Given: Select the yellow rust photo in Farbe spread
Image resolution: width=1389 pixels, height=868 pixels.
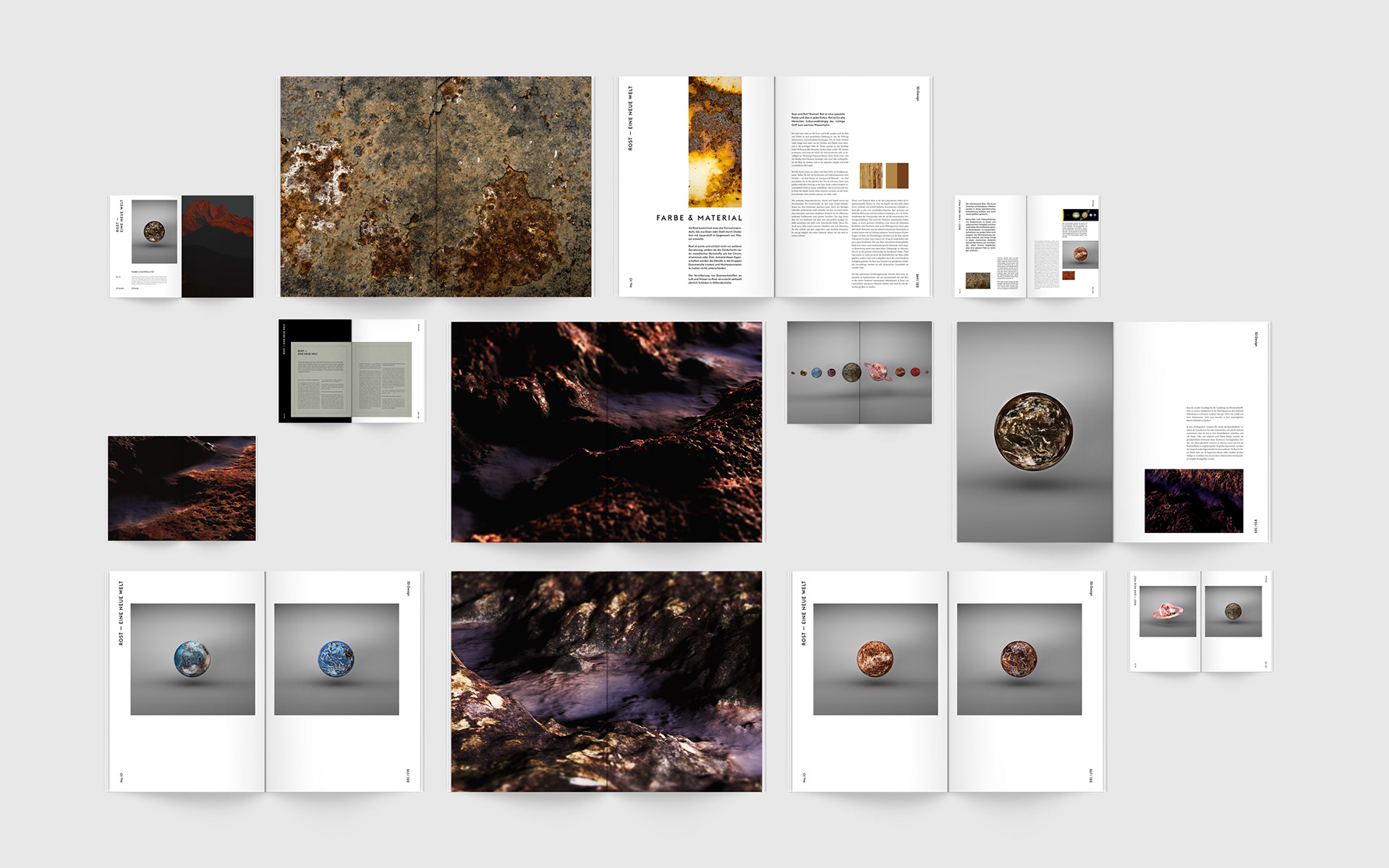Looking at the screenshot, I should (715, 142).
